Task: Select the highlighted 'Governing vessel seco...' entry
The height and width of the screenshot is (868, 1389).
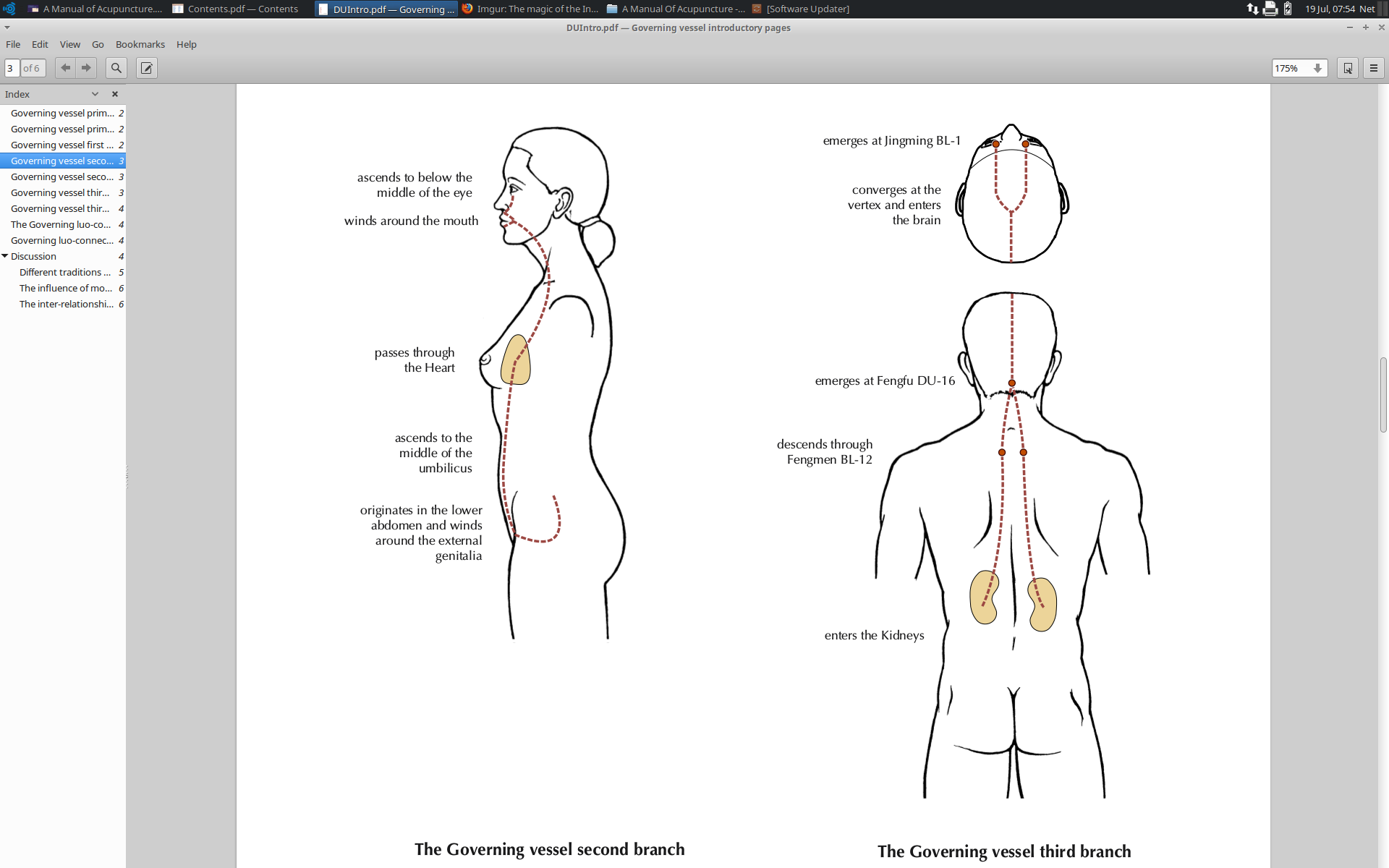Action: coord(63,161)
